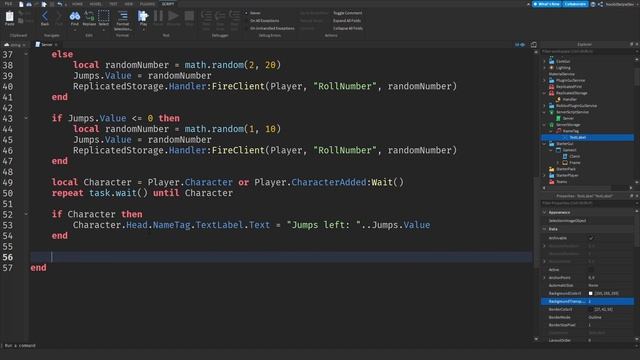Click the Teams service icon

tap(551, 182)
